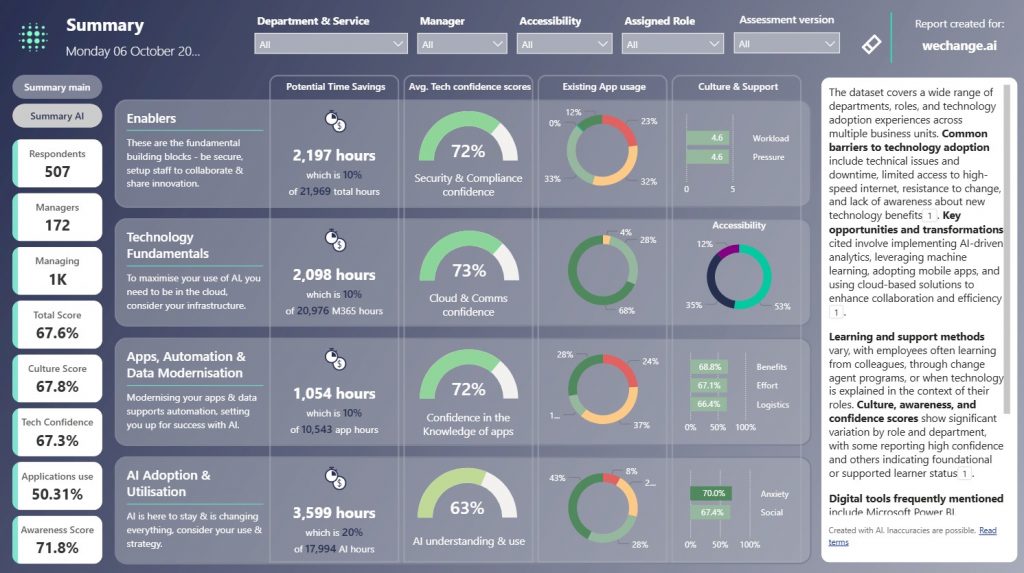This screenshot has height=573, width=1024.
Task: Click Apps, Automation time savings clock icon
Action: [x=335, y=358]
